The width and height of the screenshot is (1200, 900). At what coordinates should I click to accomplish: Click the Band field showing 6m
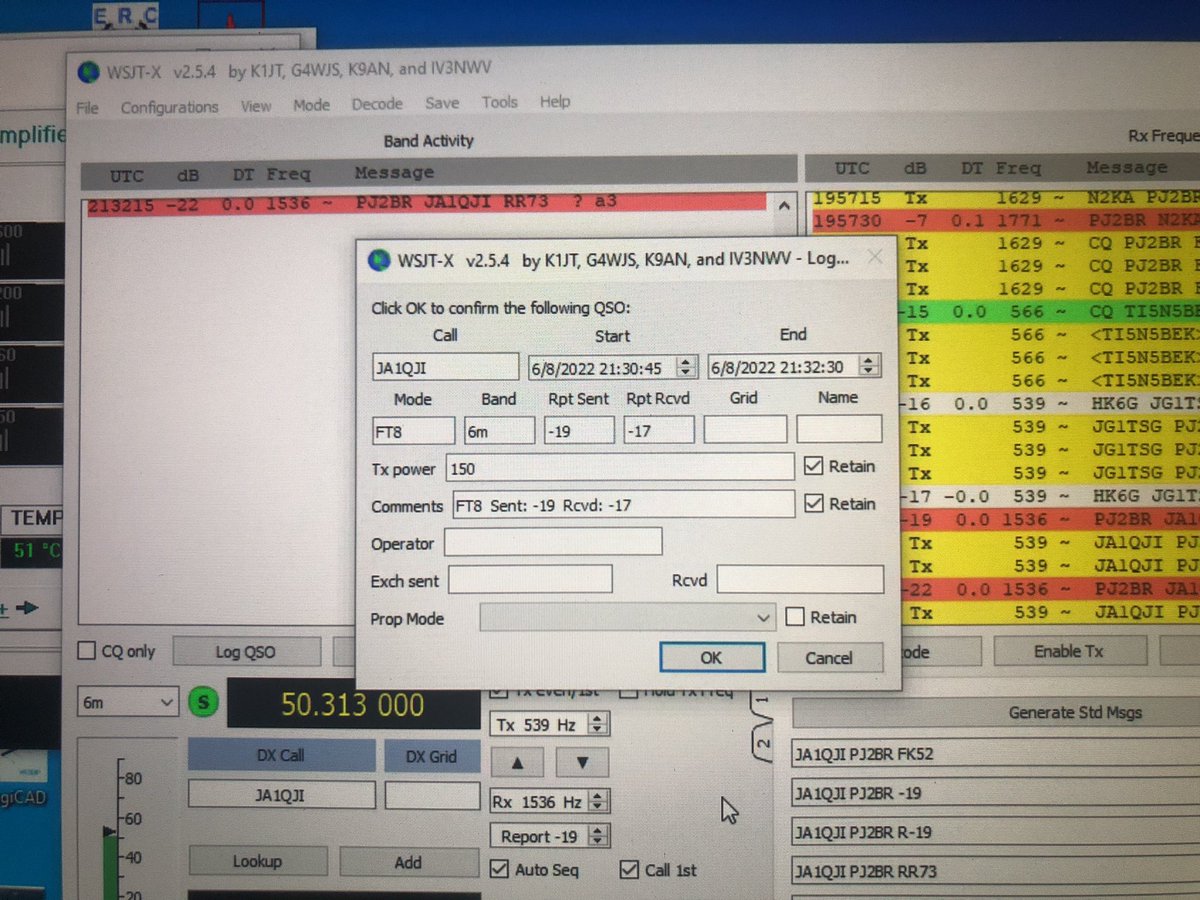499,430
